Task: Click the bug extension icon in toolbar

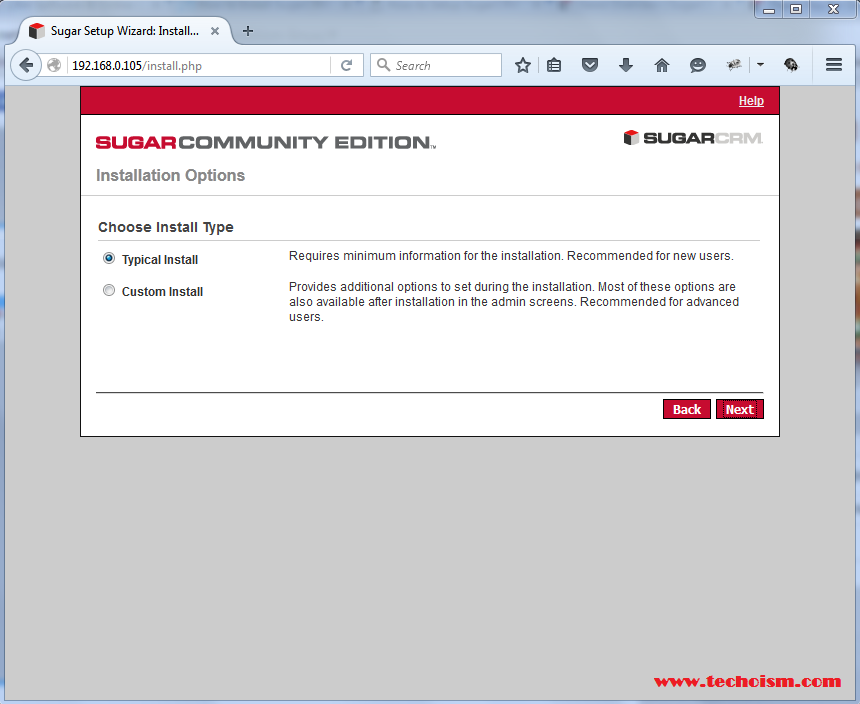Action: tap(733, 65)
